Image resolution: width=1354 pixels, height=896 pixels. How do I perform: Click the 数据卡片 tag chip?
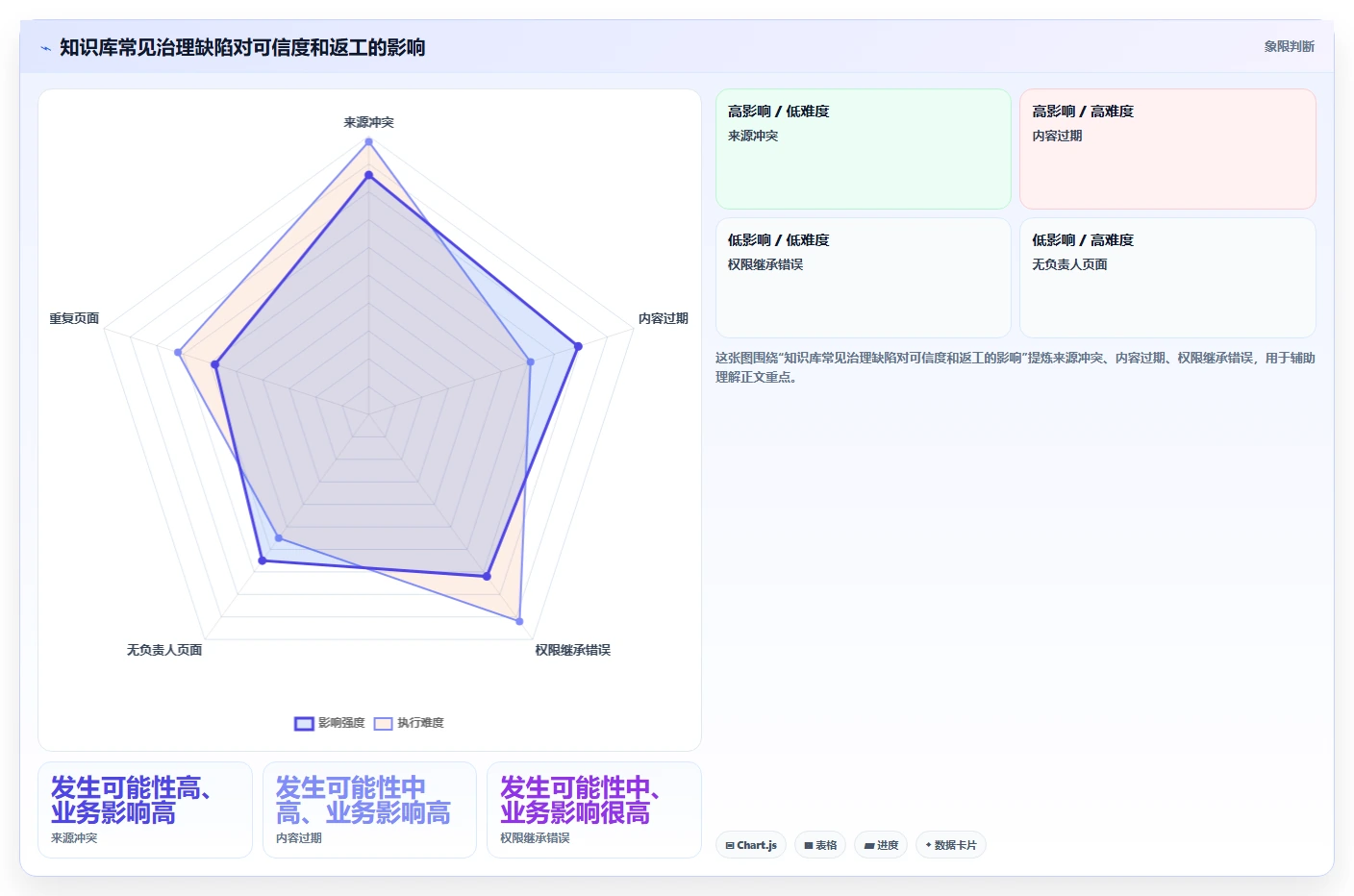[x=951, y=845]
